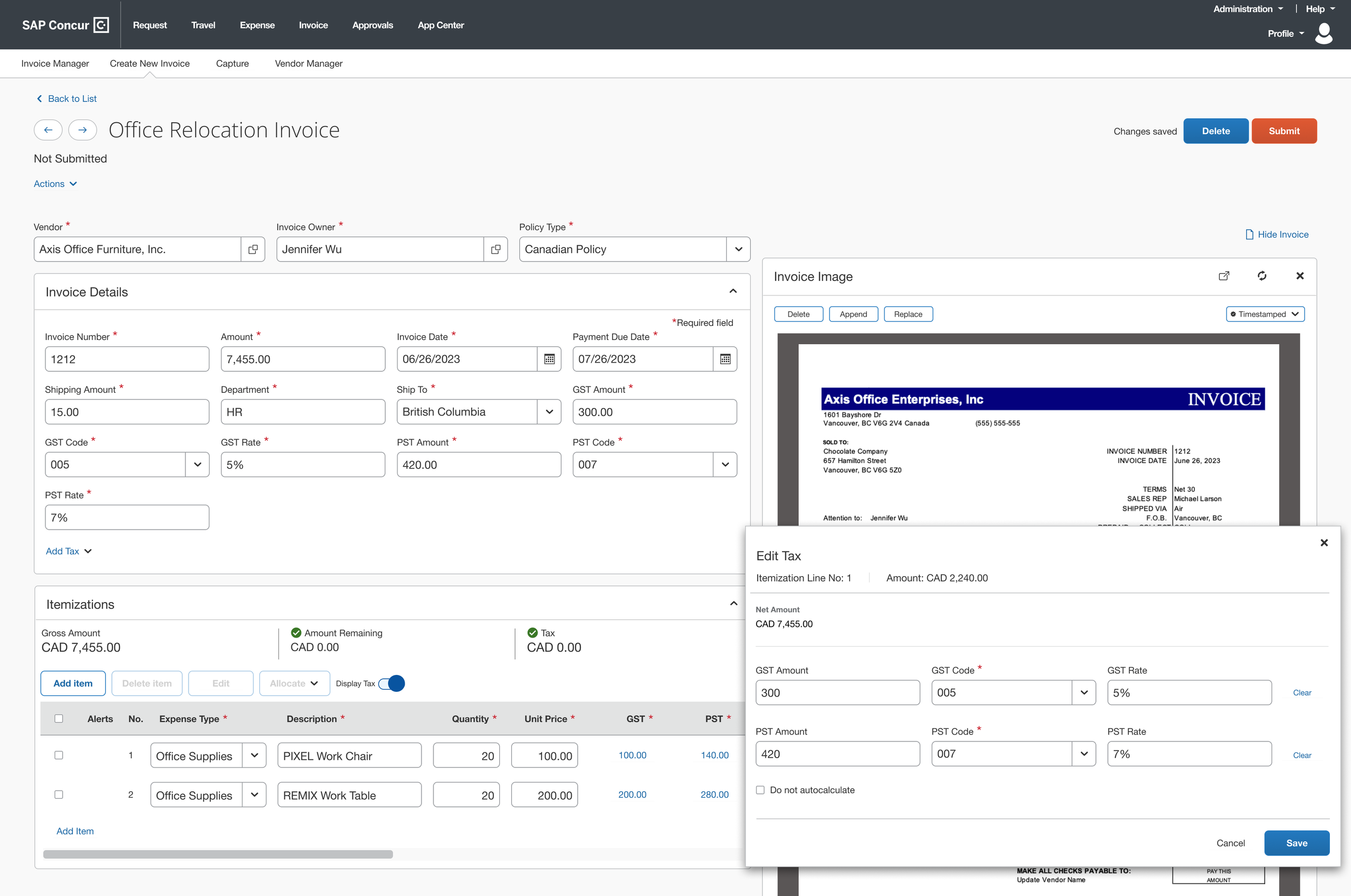The height and width of the screenshot is (896, 1351).
Task: Open the Timestamped dropdown
Action: [x=1265, y=315]
